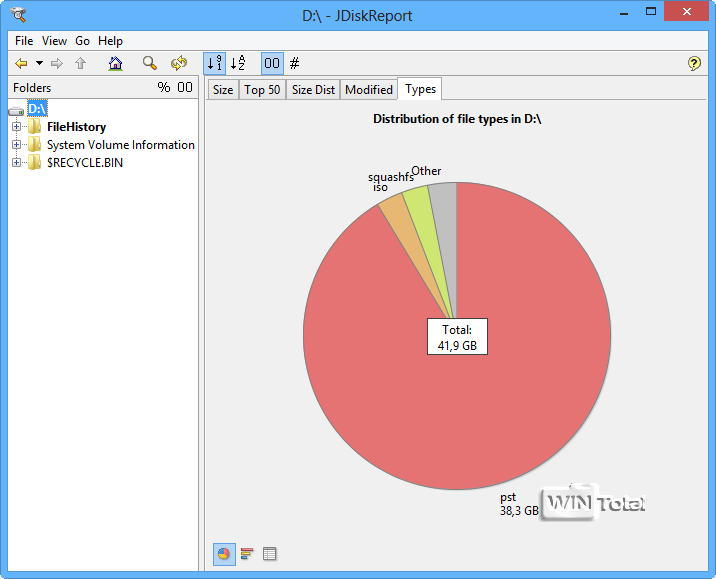Screen dimensions: 716x579
Task: Click the Back arrow toolbar icon
Action: [21, 63]
